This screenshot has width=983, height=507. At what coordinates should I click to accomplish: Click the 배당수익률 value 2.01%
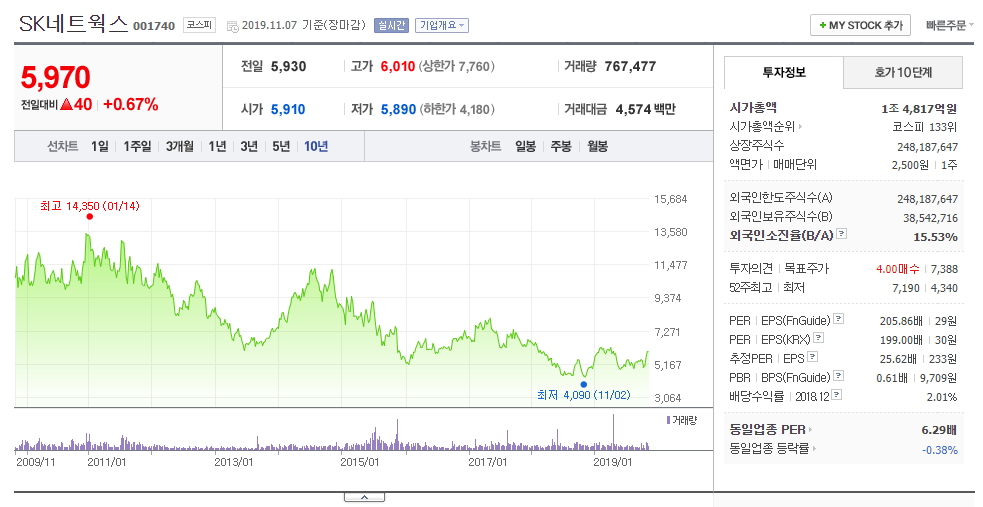[942, 397]
